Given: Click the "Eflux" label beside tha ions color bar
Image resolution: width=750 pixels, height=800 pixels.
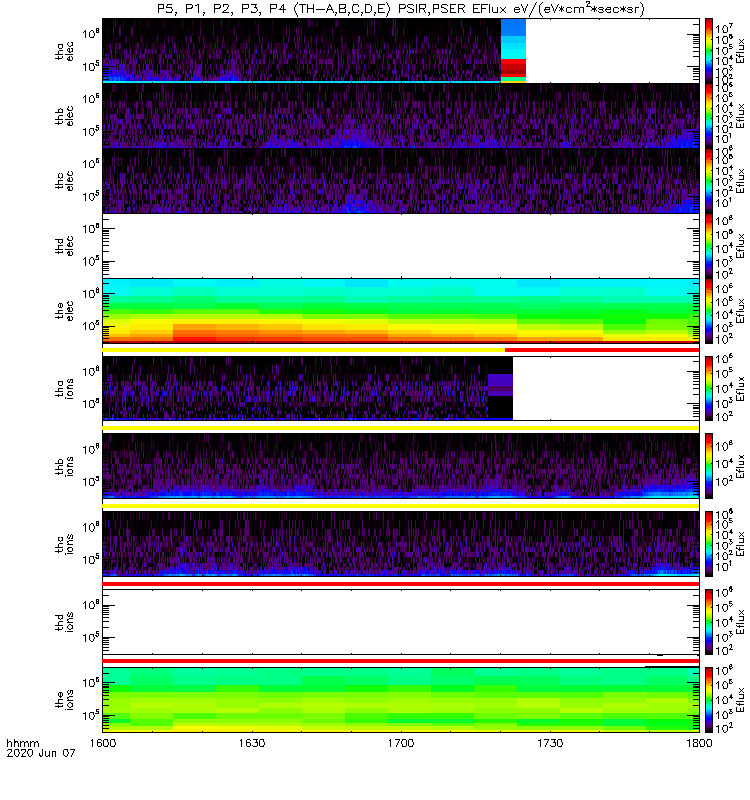Looking at the screenshot, I should click(740, 388).
